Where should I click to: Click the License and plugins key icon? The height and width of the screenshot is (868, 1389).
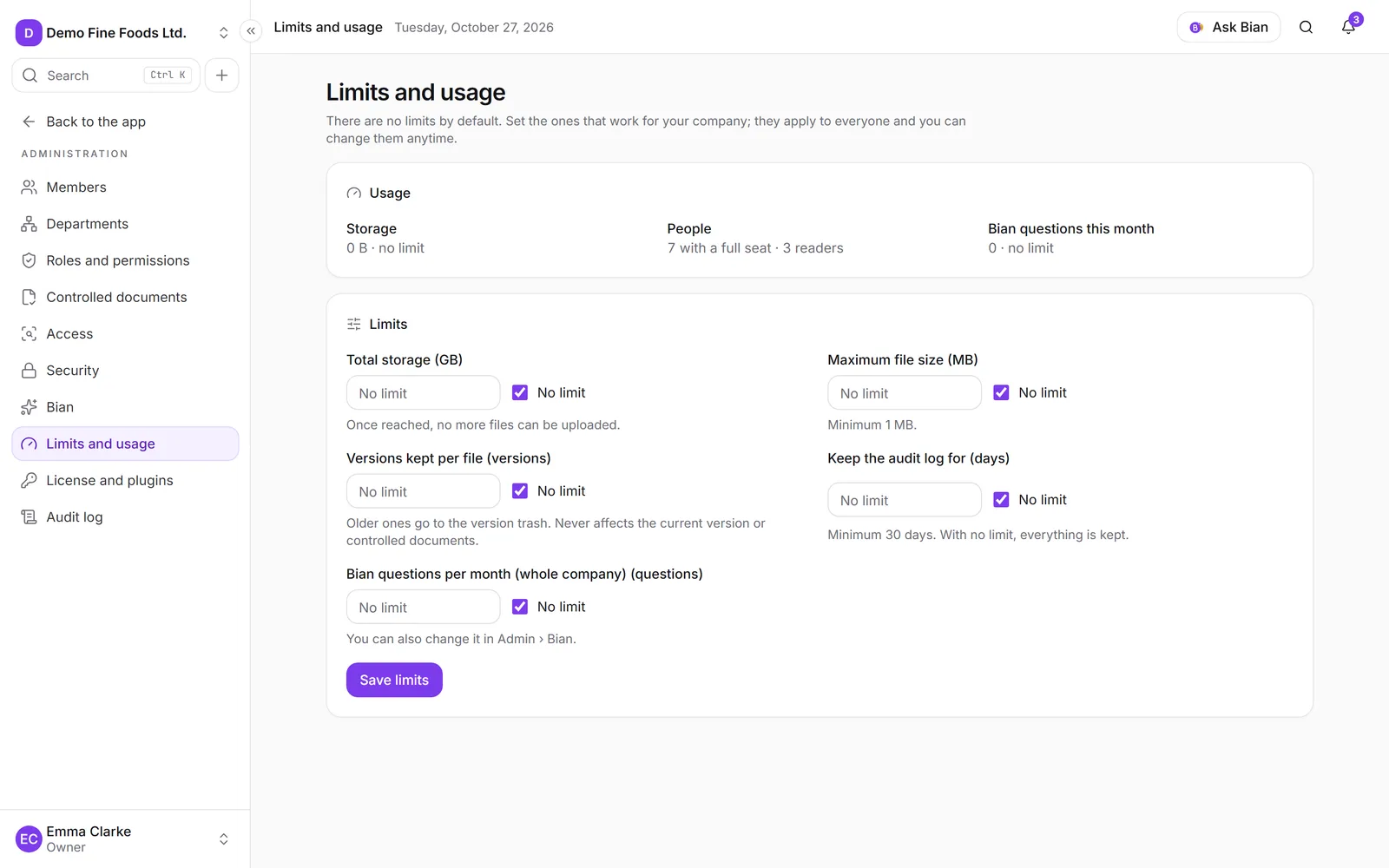(29, 480)
